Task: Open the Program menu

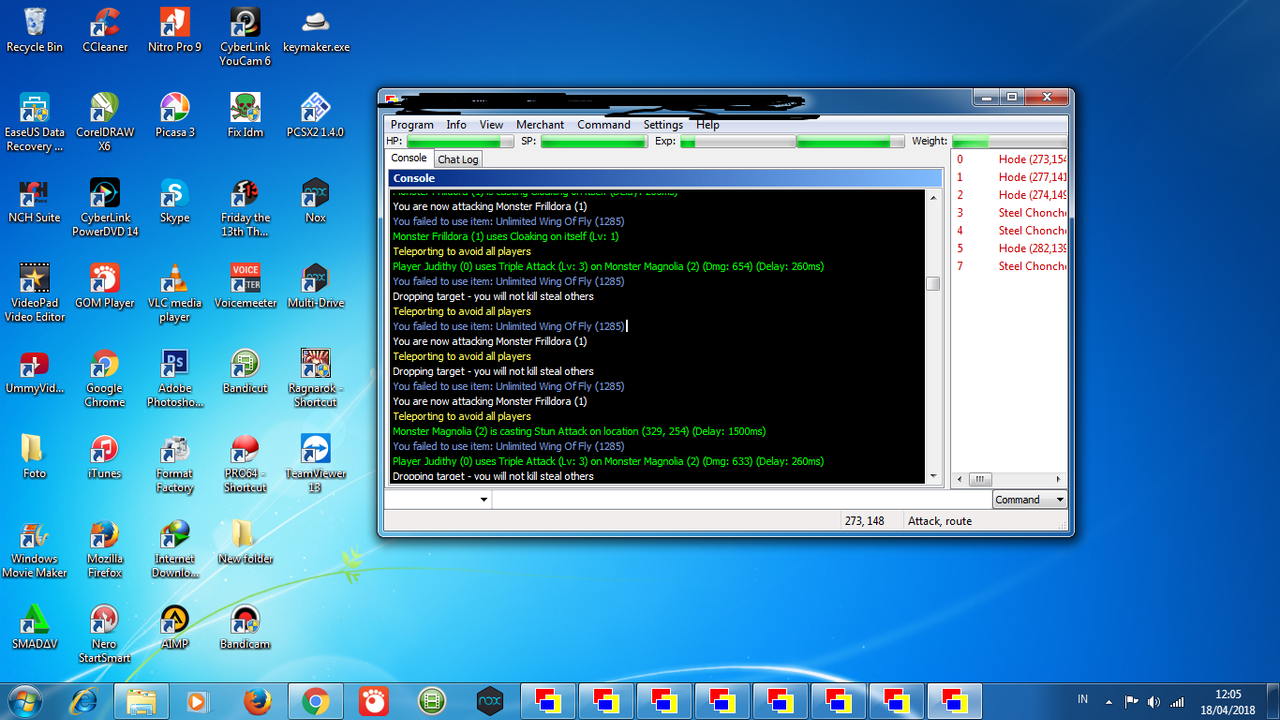Action: (x=412, y=125)
